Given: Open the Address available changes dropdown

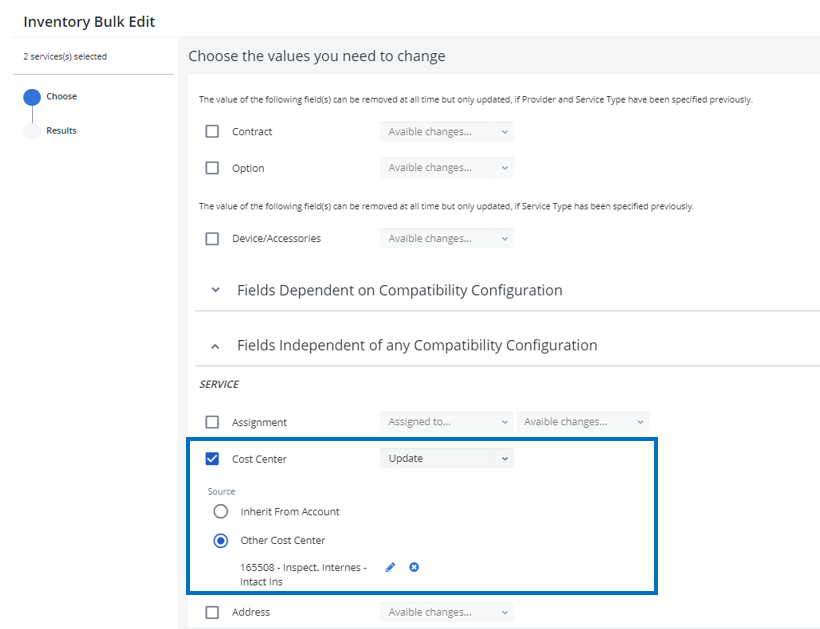Looking at the screenshot, I should click(446, 612).
